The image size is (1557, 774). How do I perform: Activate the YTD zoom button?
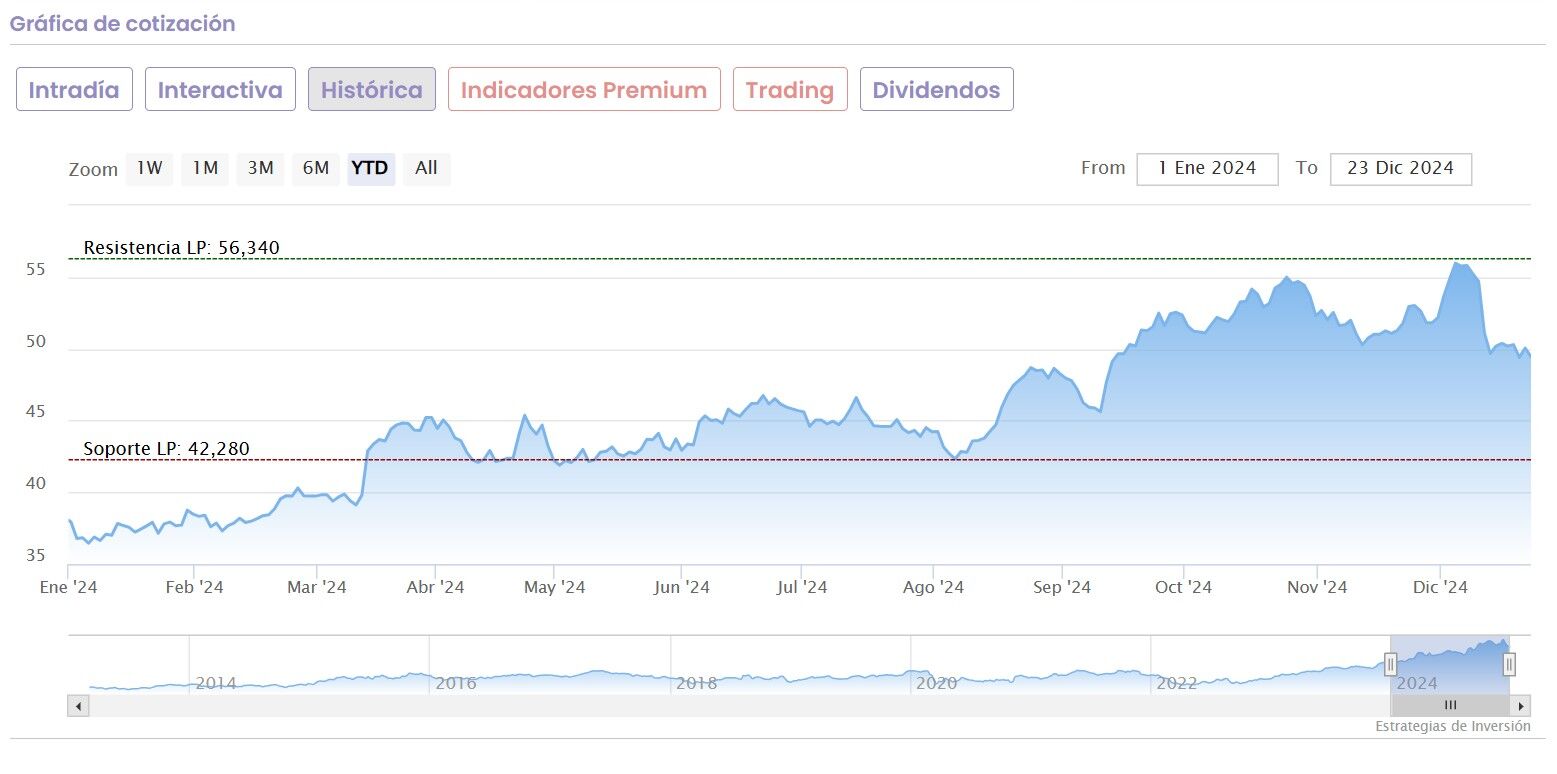371,169
